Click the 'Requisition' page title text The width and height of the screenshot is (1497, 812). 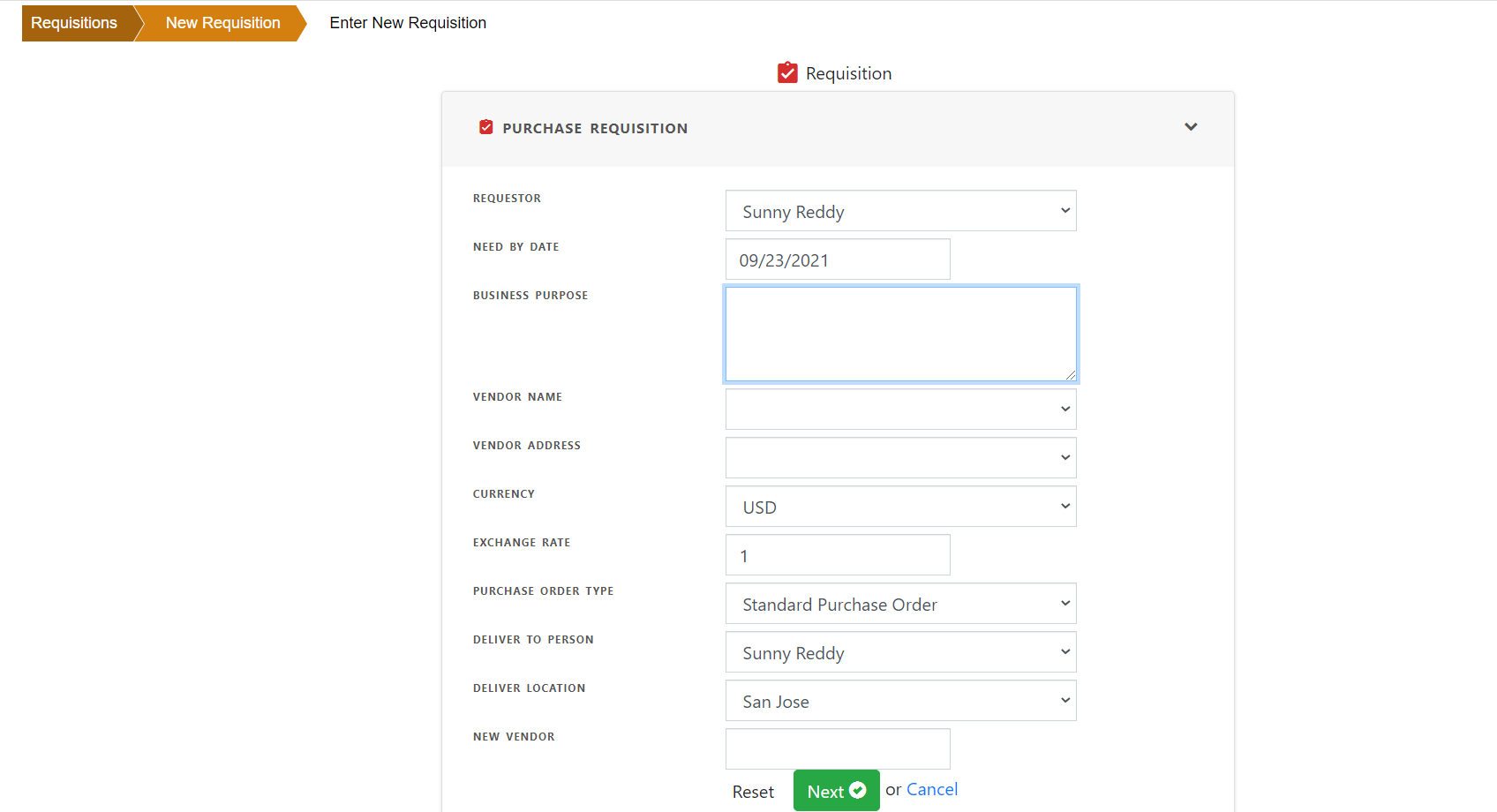[x=848, y=73]
